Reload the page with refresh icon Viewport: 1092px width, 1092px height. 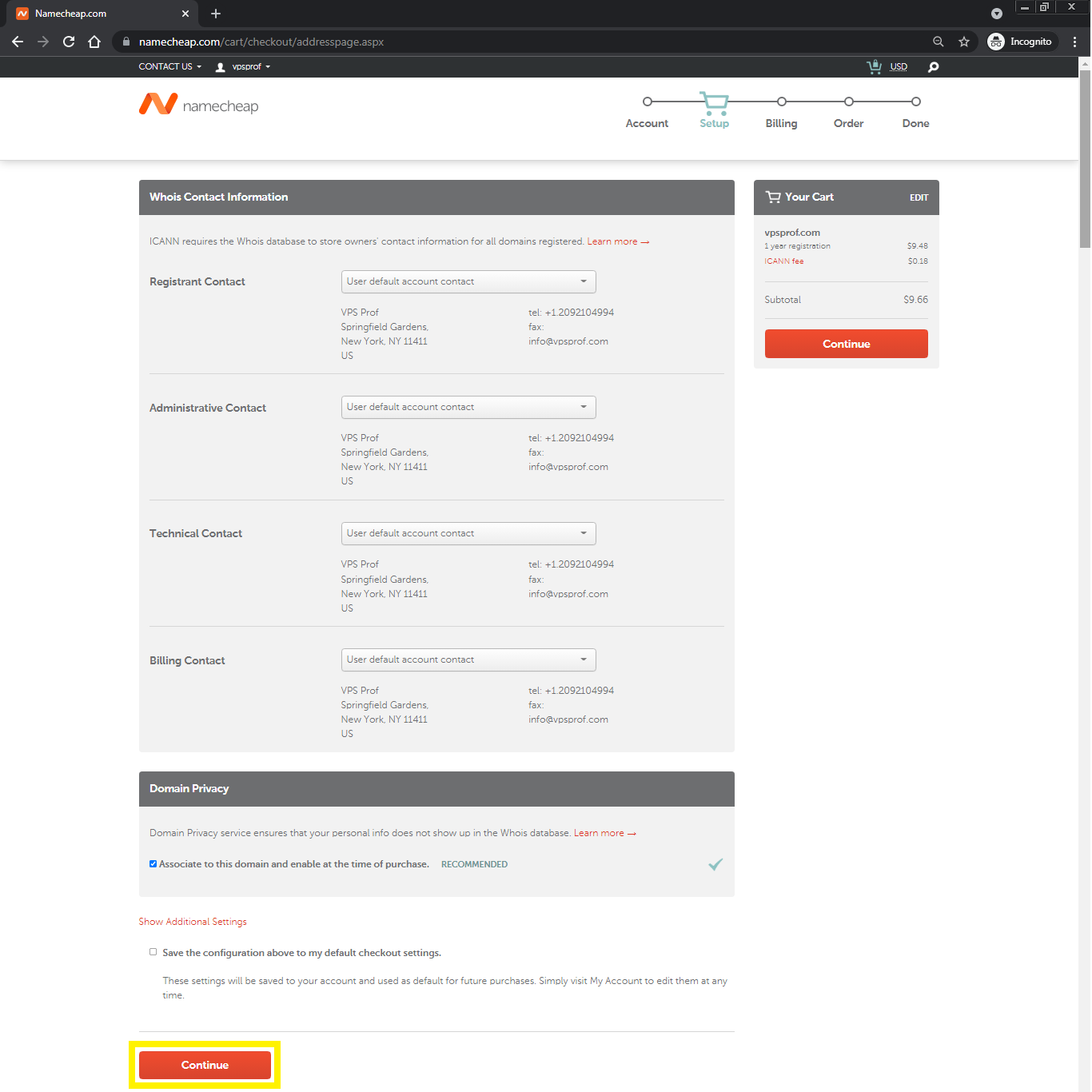[x=69, y=42]
